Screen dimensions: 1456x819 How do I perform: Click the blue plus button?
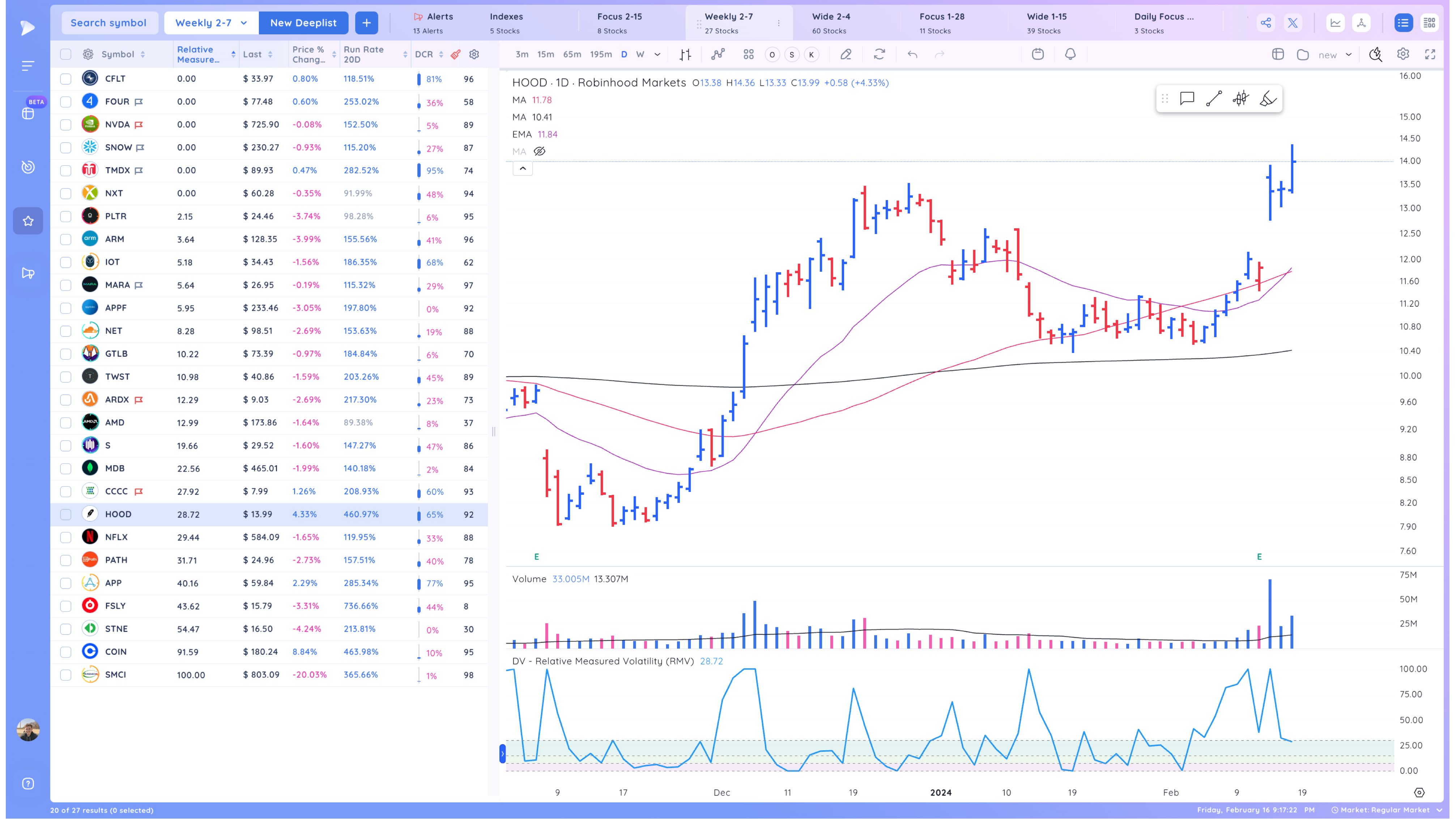(x=367, y=22)
